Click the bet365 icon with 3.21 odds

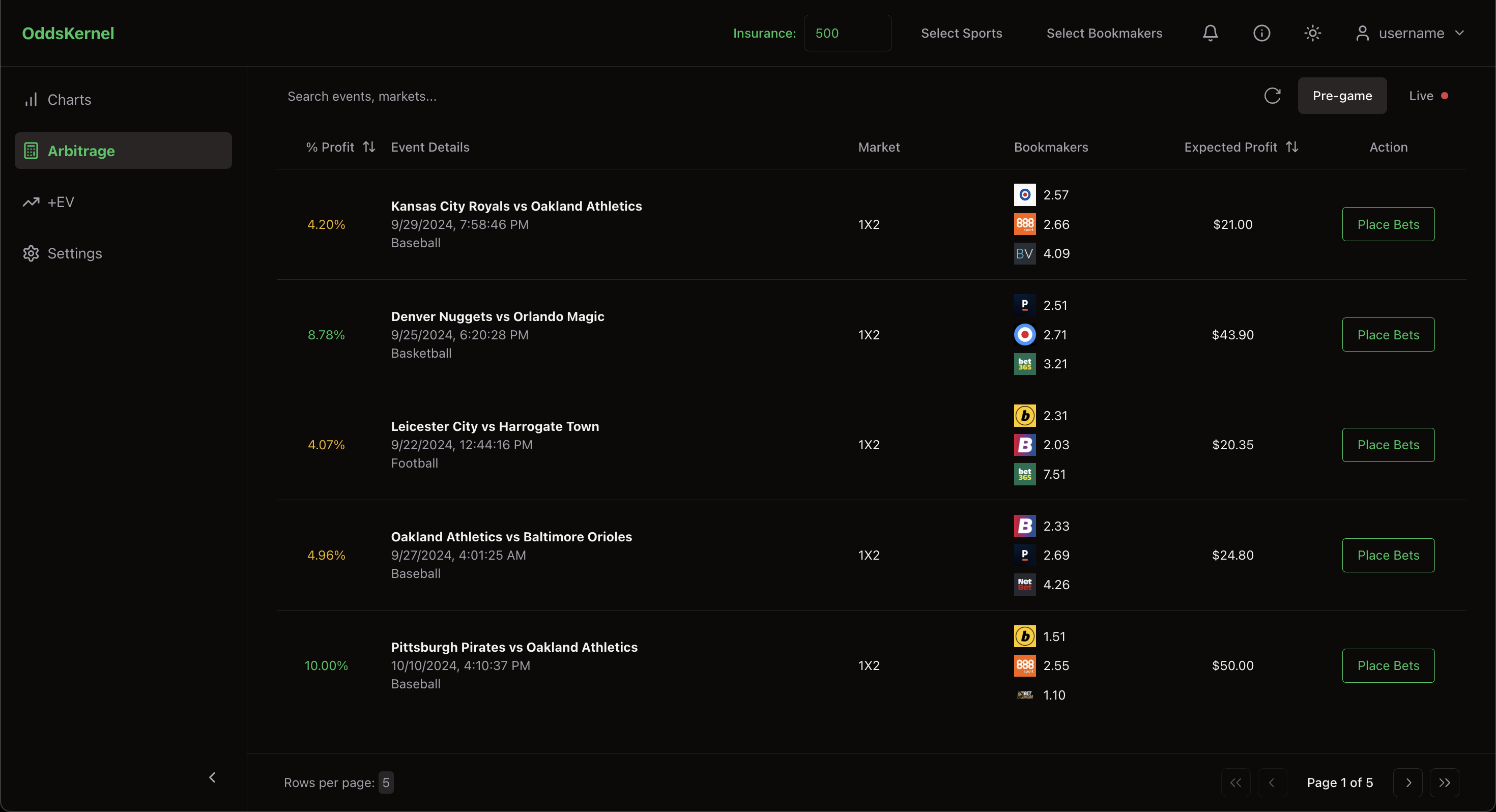1024,364
